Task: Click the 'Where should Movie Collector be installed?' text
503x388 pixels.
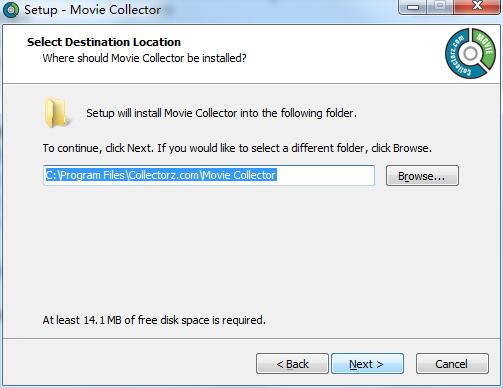Action: tap(144, 58)
